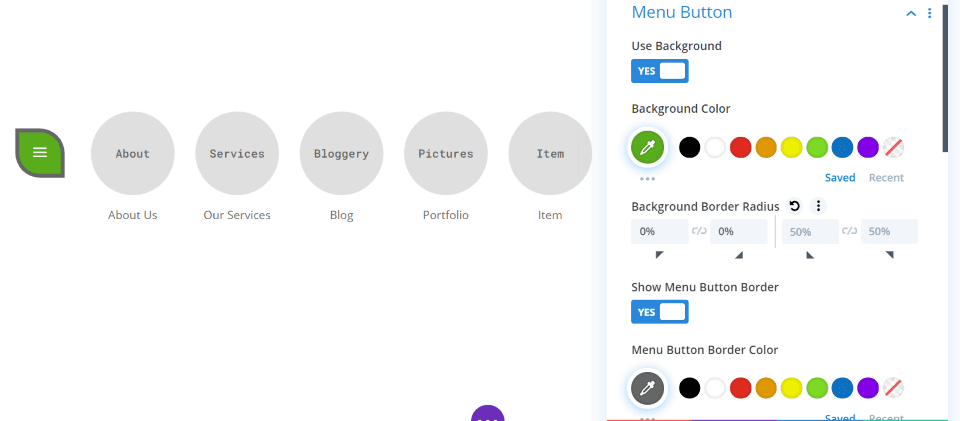Choose yellow swatch under Border Color
Viewport: 960px width, 421px height.
[792, 388]
